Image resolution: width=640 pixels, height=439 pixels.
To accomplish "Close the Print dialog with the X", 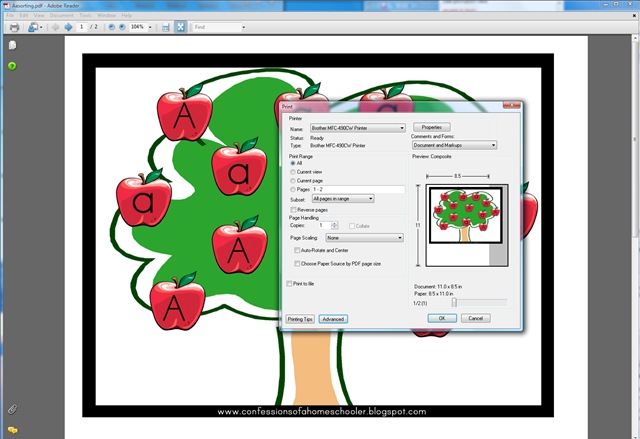I will pyautogui.click(x=511, y=105).
